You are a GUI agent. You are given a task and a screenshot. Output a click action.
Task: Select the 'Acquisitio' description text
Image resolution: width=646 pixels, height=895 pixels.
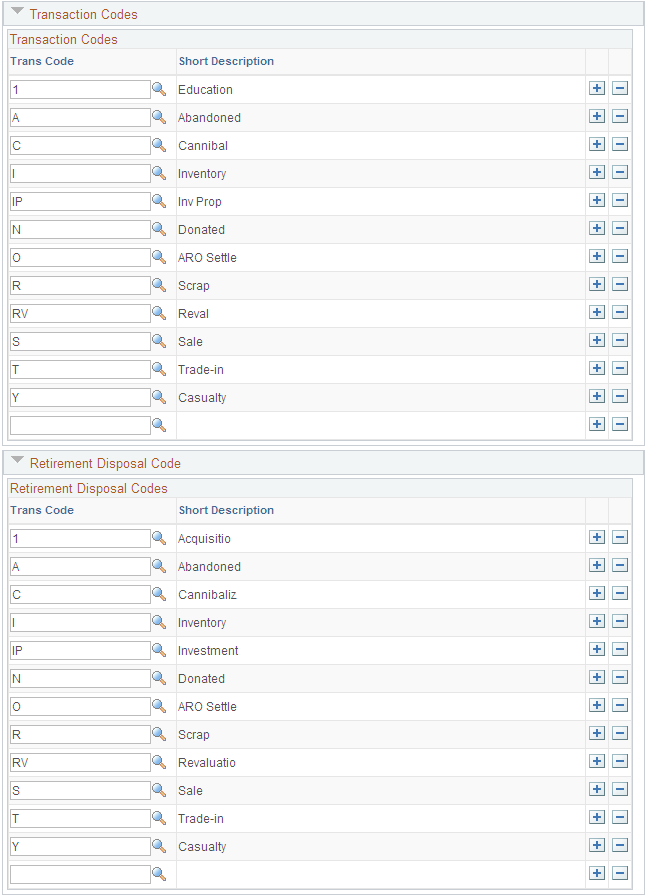point(204,539)
